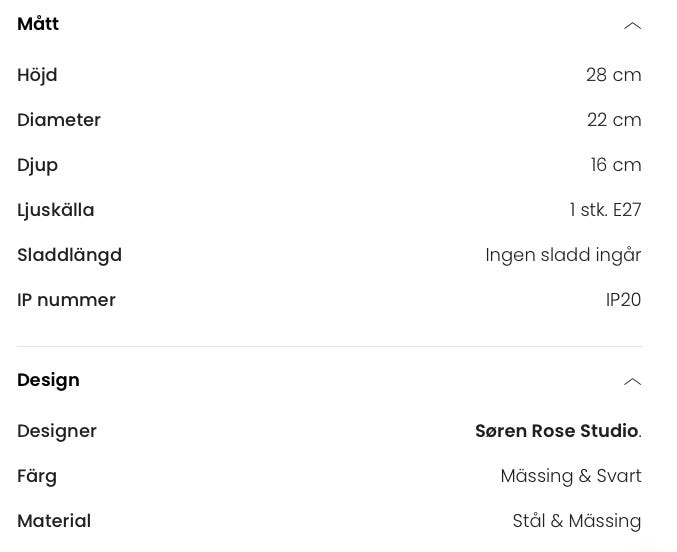Viewport: 677px width, 552px height.
Task: Select the Stål & Mässing material value
Action: click(x=576, y=521)
